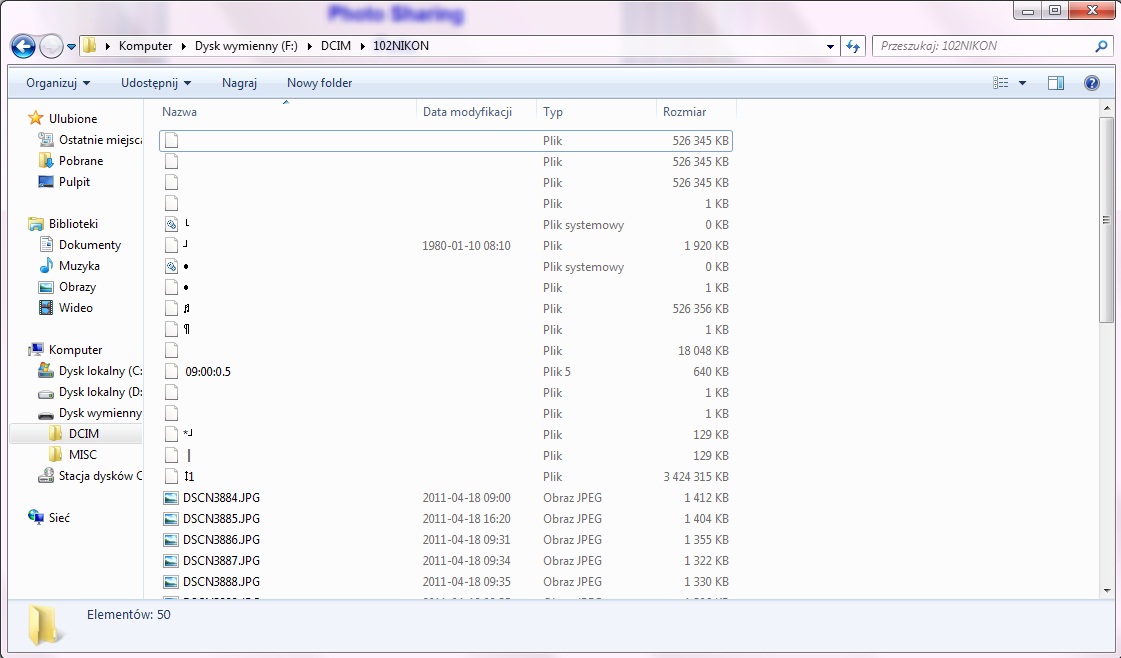Select file DSCN3884.JPG
This screenshot has height=658, width=1121.
pyautogui.click(x=221, y=498)
